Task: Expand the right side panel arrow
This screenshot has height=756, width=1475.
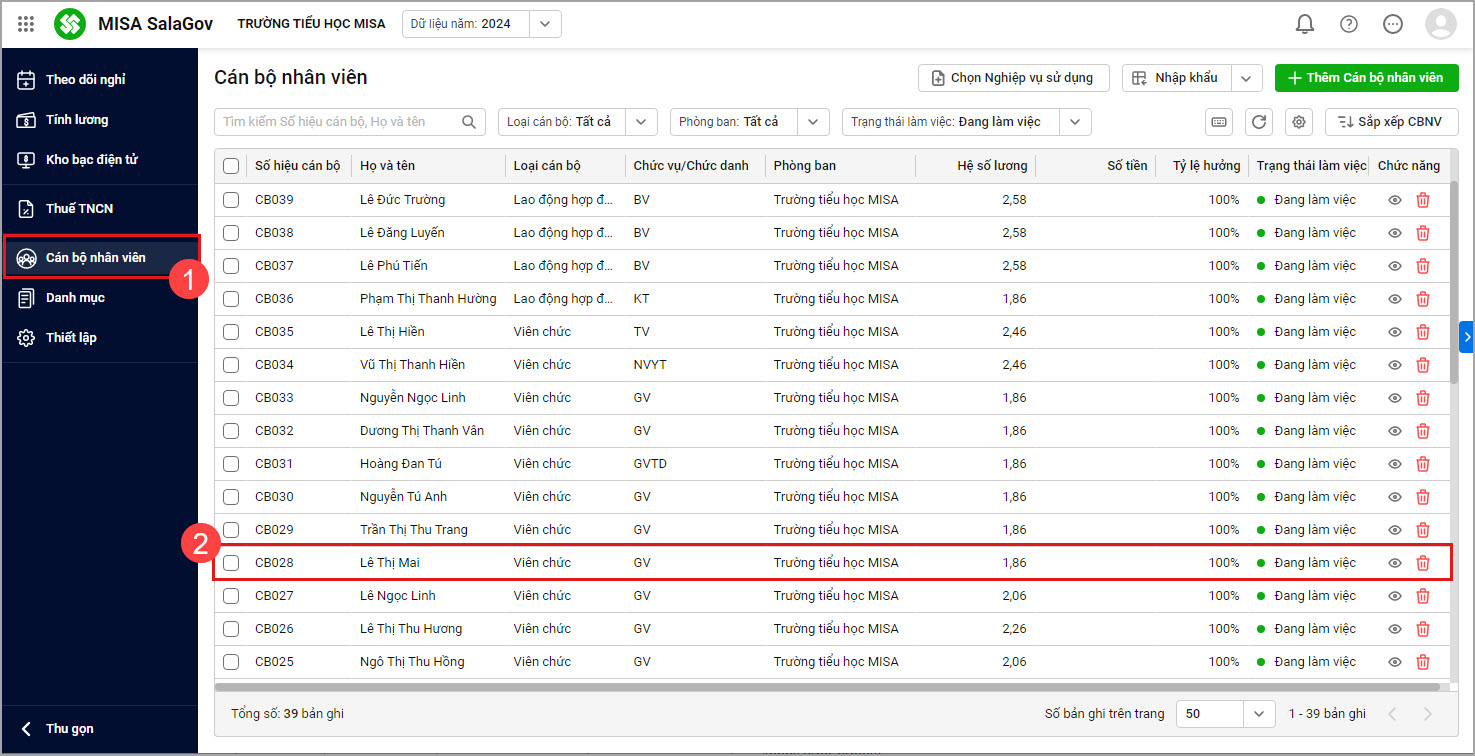Action: click(1467, 338)
